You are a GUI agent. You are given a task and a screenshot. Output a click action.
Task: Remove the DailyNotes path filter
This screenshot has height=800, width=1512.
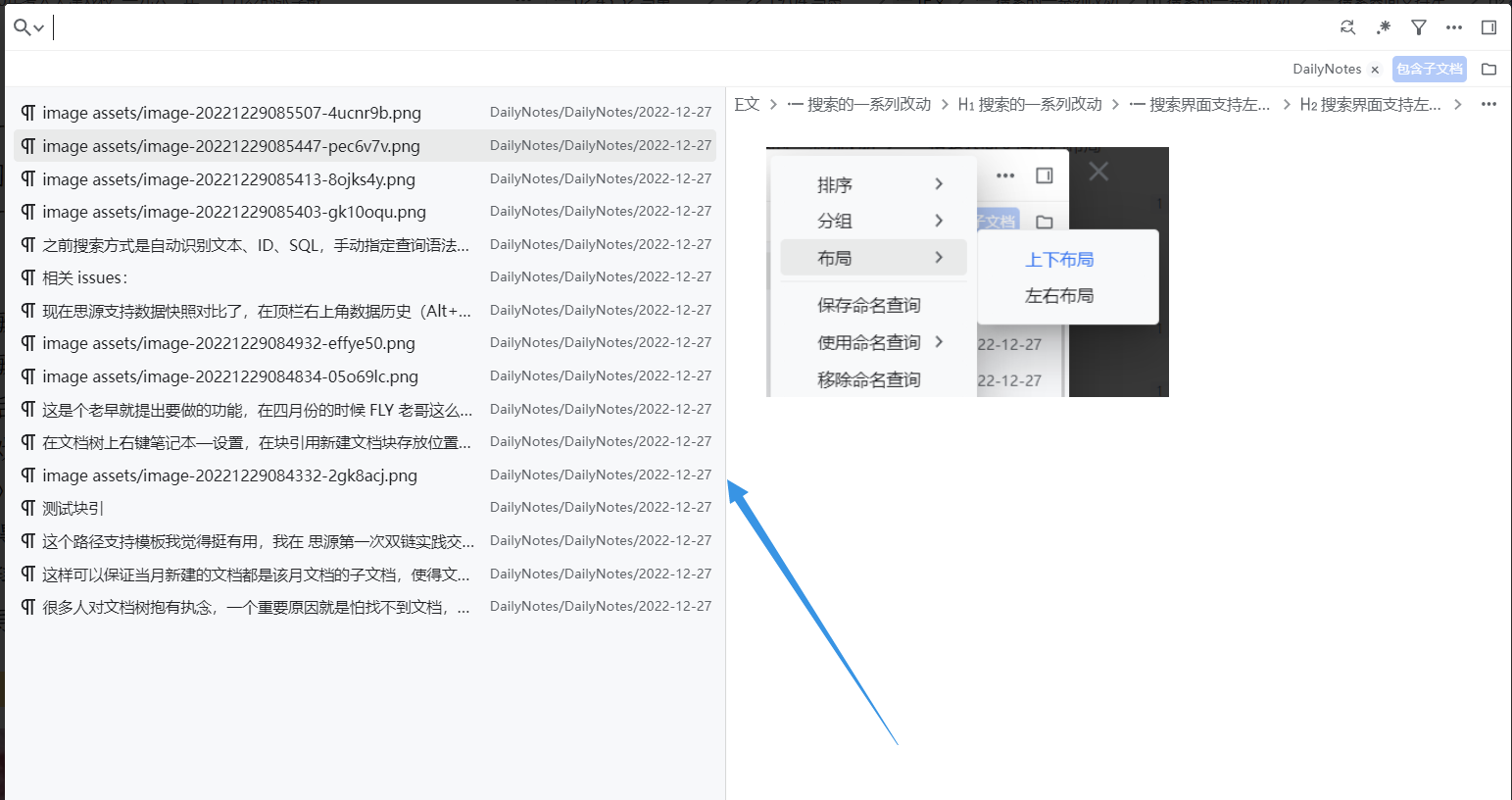point(1375,70)
